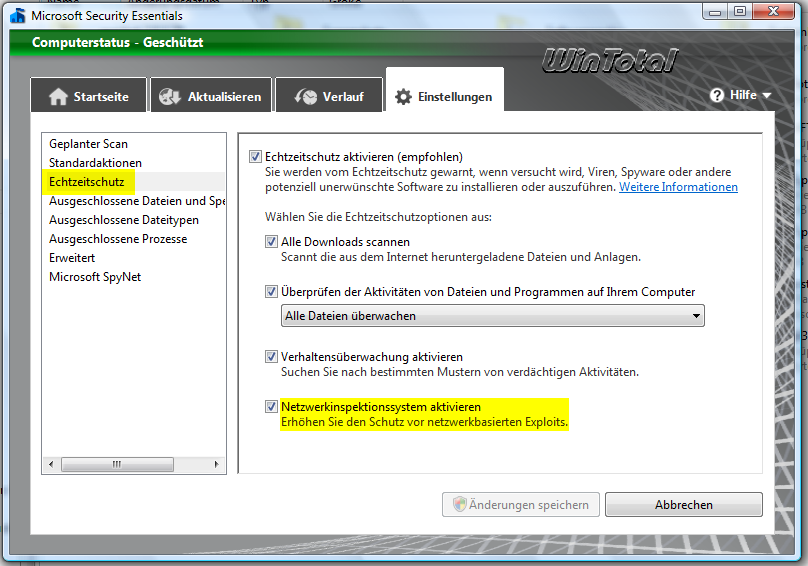Click the Microsoft Security Essentials title bar icon

(x=18, y=16)
